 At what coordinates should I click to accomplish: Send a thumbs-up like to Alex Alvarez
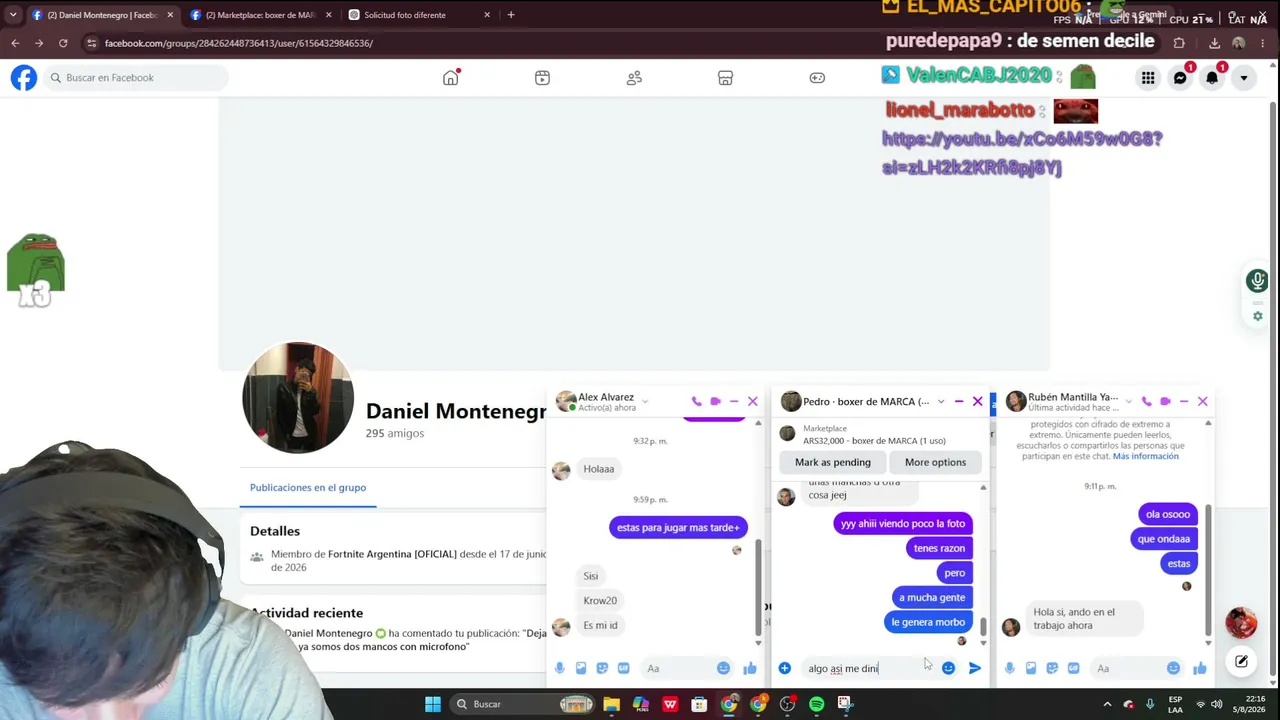[750, 668]
